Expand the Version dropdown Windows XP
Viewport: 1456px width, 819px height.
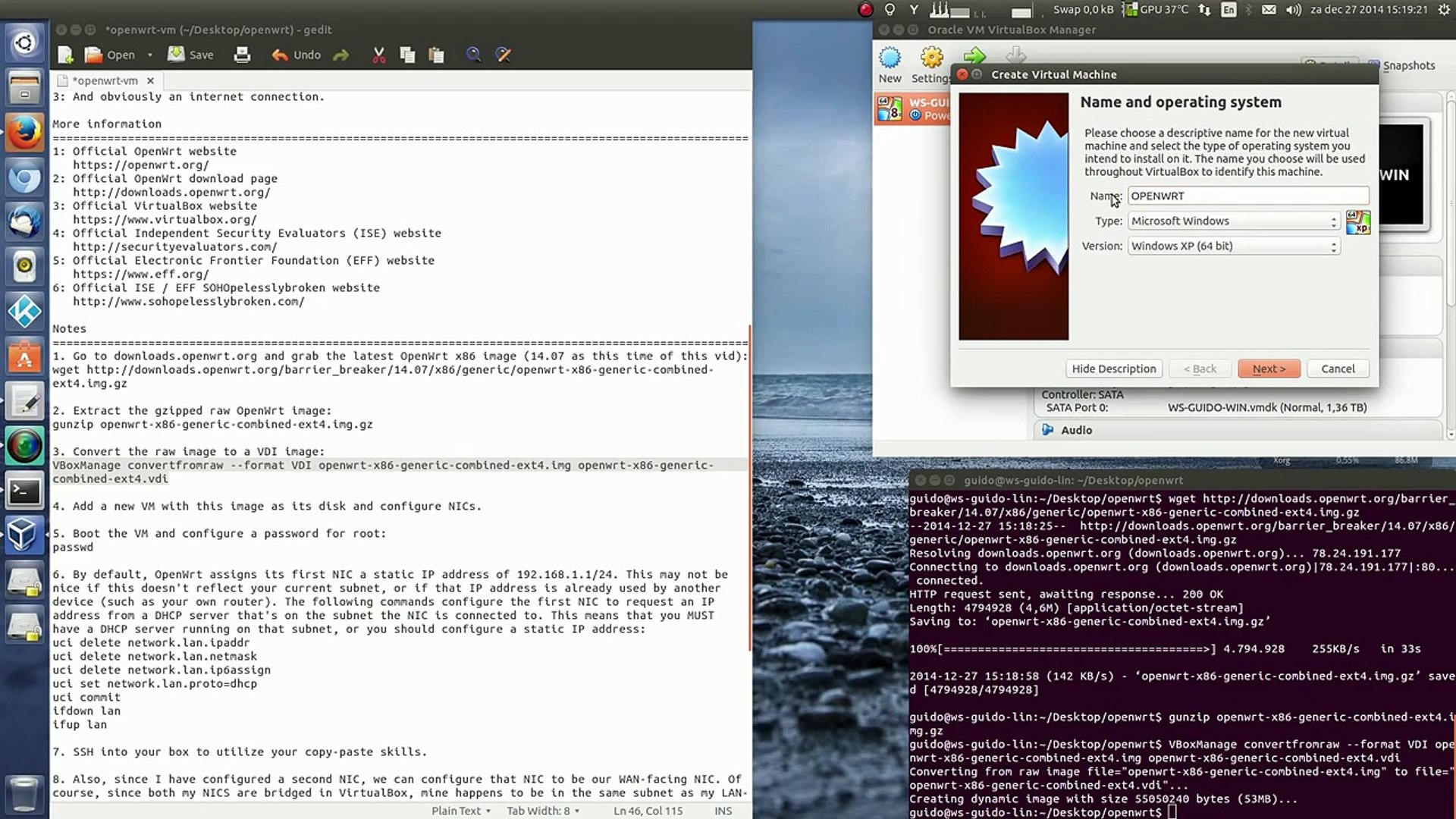click(x=1234, y=246)
